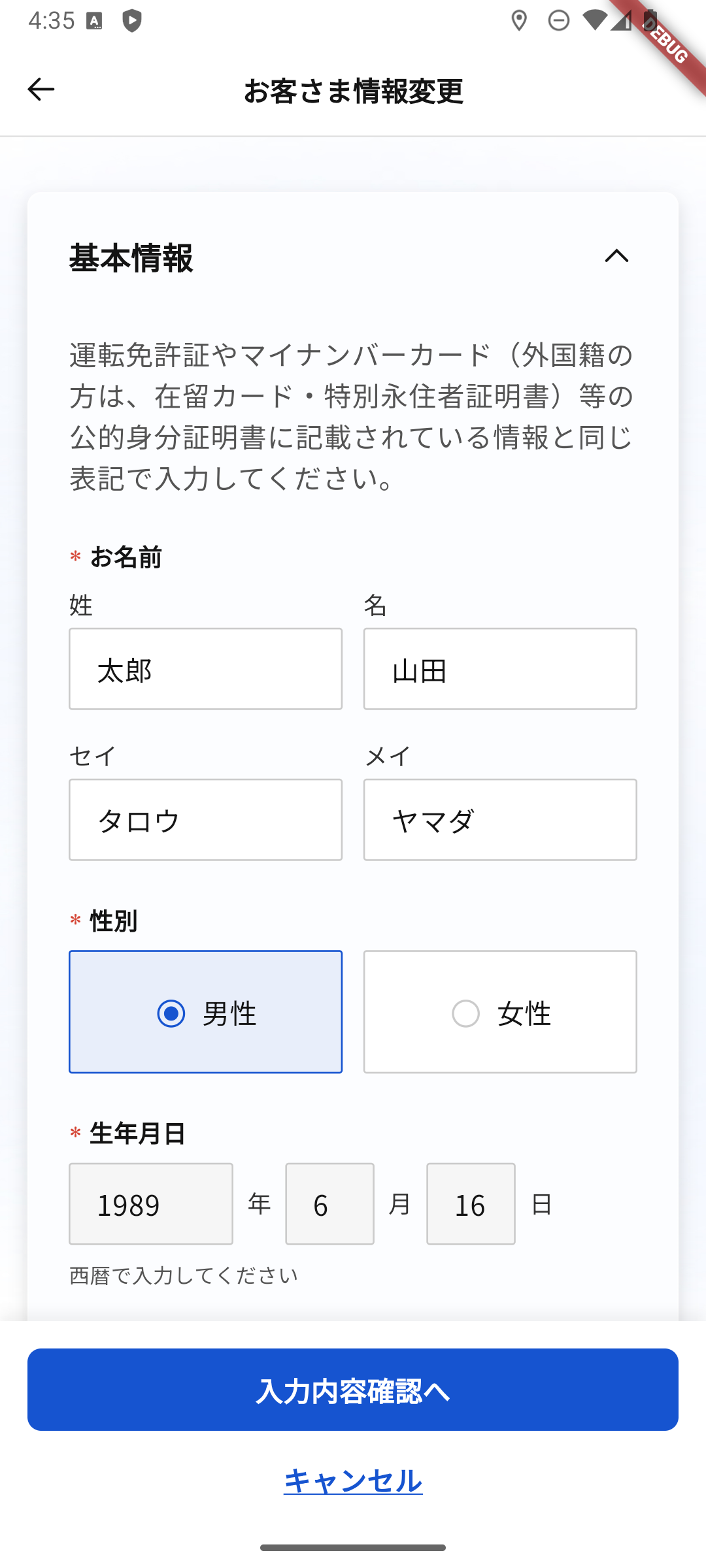Tap the Wi-Fi status icon
This screenshot has height=1568, width=706.
tap(595, 21)
